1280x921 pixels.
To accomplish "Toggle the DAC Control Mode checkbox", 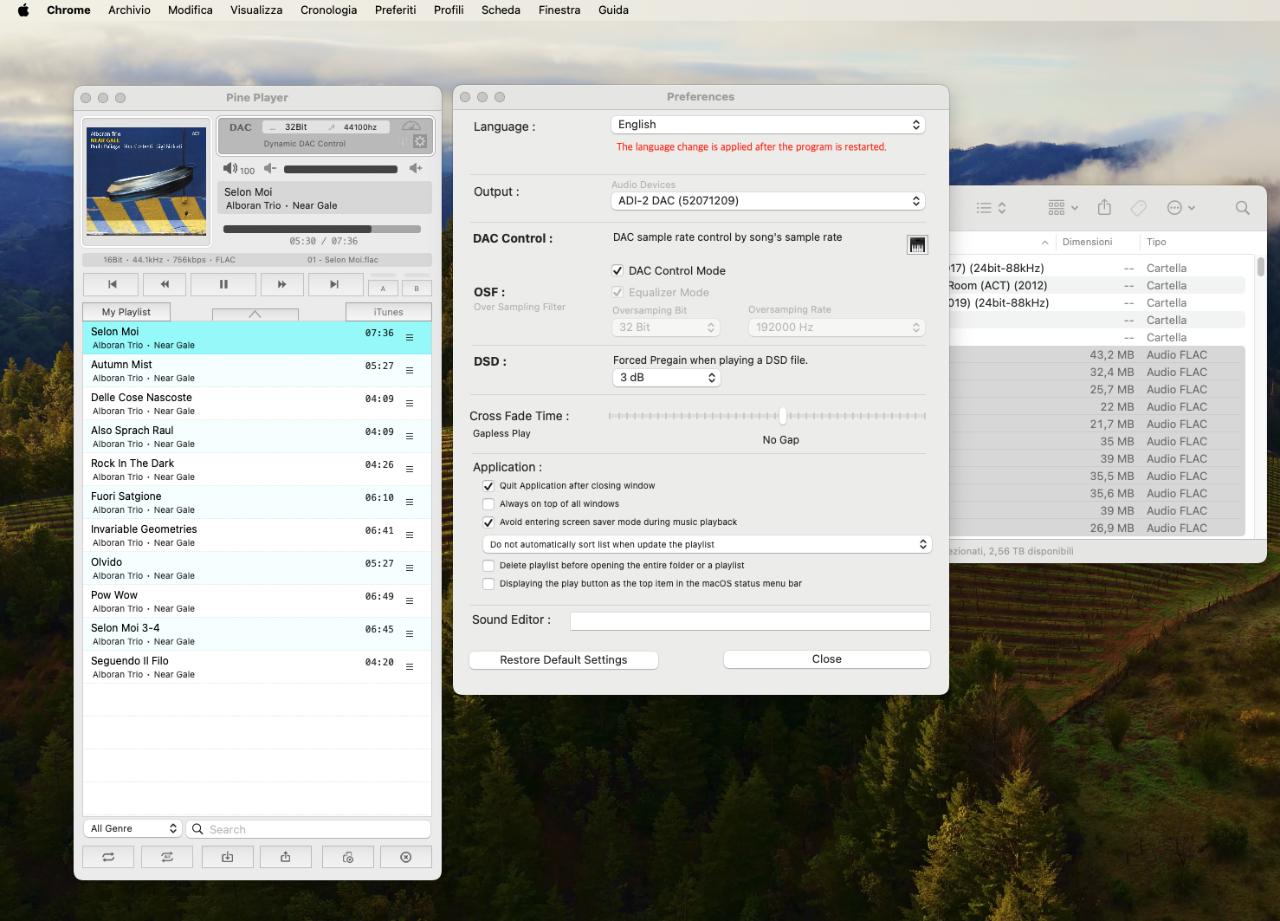I will point(618,271).
